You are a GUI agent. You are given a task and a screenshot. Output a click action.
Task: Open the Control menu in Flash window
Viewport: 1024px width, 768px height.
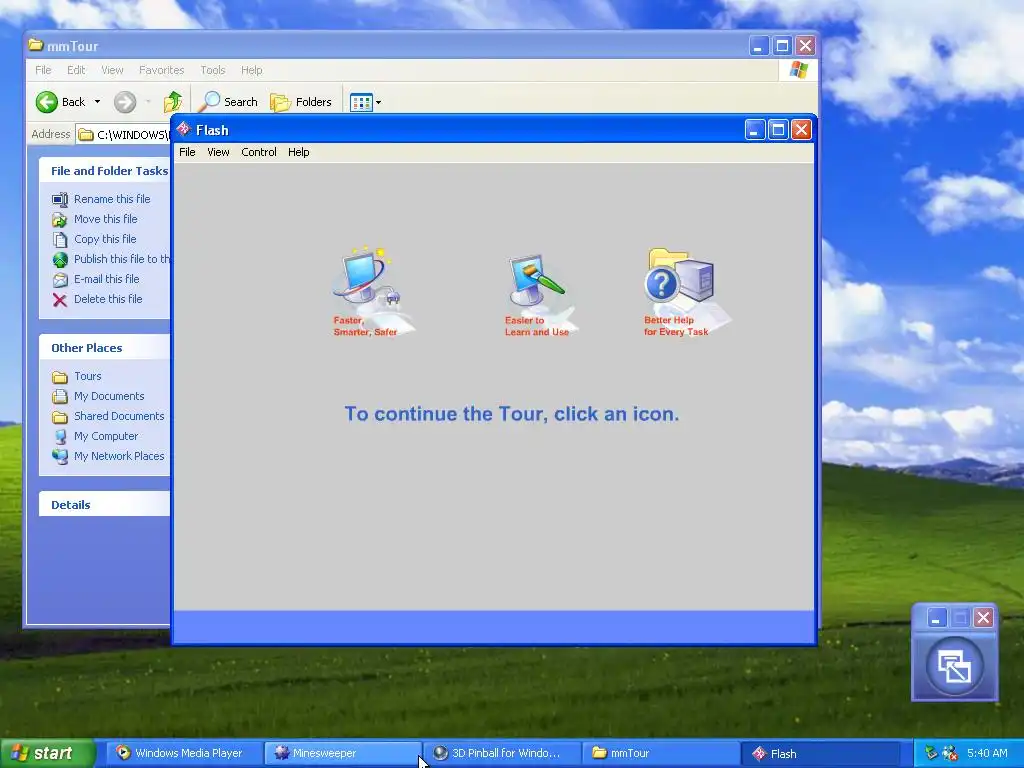(259, 152)
